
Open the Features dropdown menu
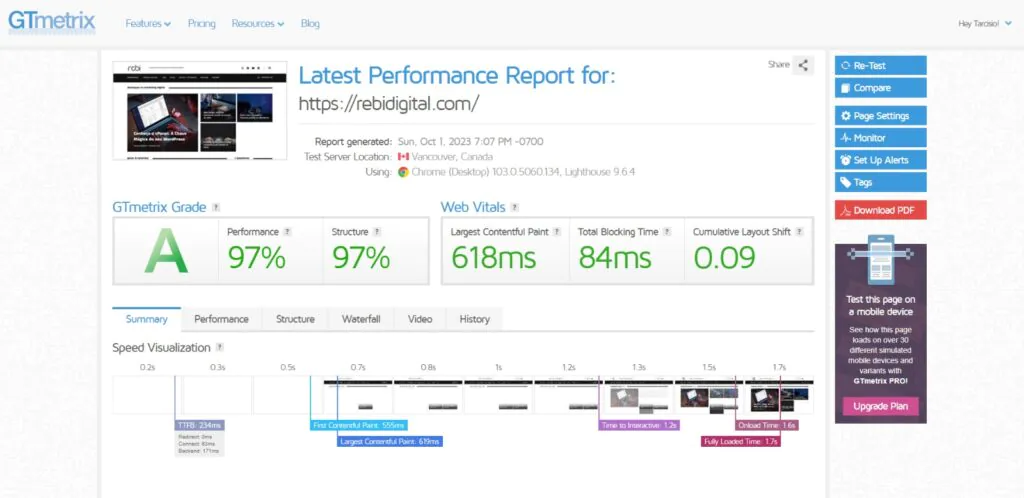pyautogui.click(x=148, y=23)
